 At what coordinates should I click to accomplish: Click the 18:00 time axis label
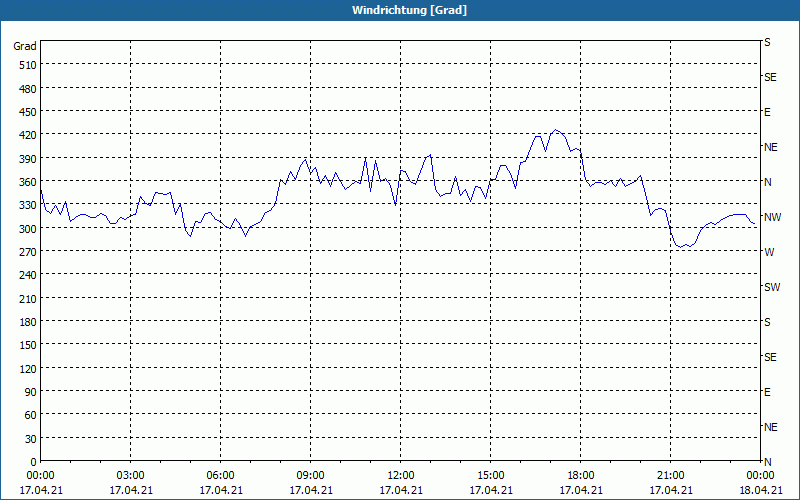(581, 476)
